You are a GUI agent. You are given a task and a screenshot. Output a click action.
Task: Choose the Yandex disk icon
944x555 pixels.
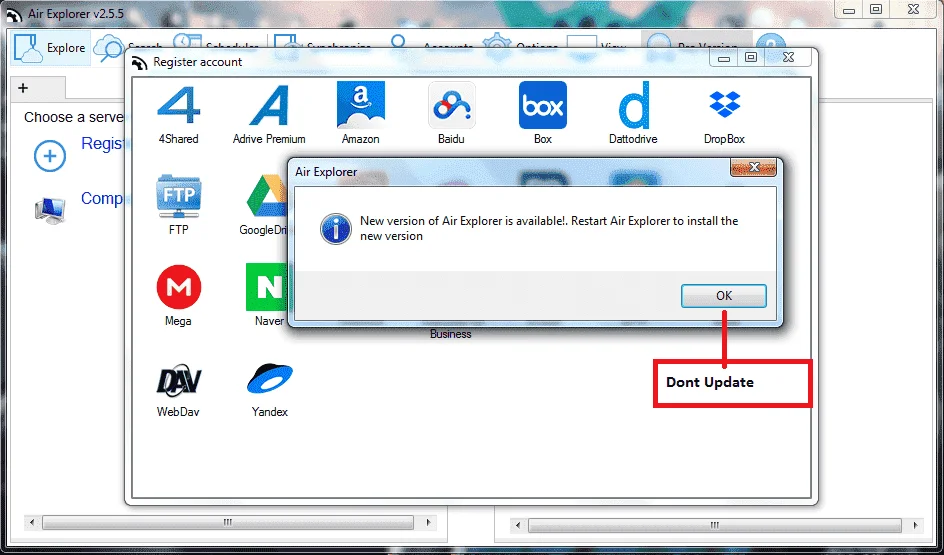click(x=270, y=378)
